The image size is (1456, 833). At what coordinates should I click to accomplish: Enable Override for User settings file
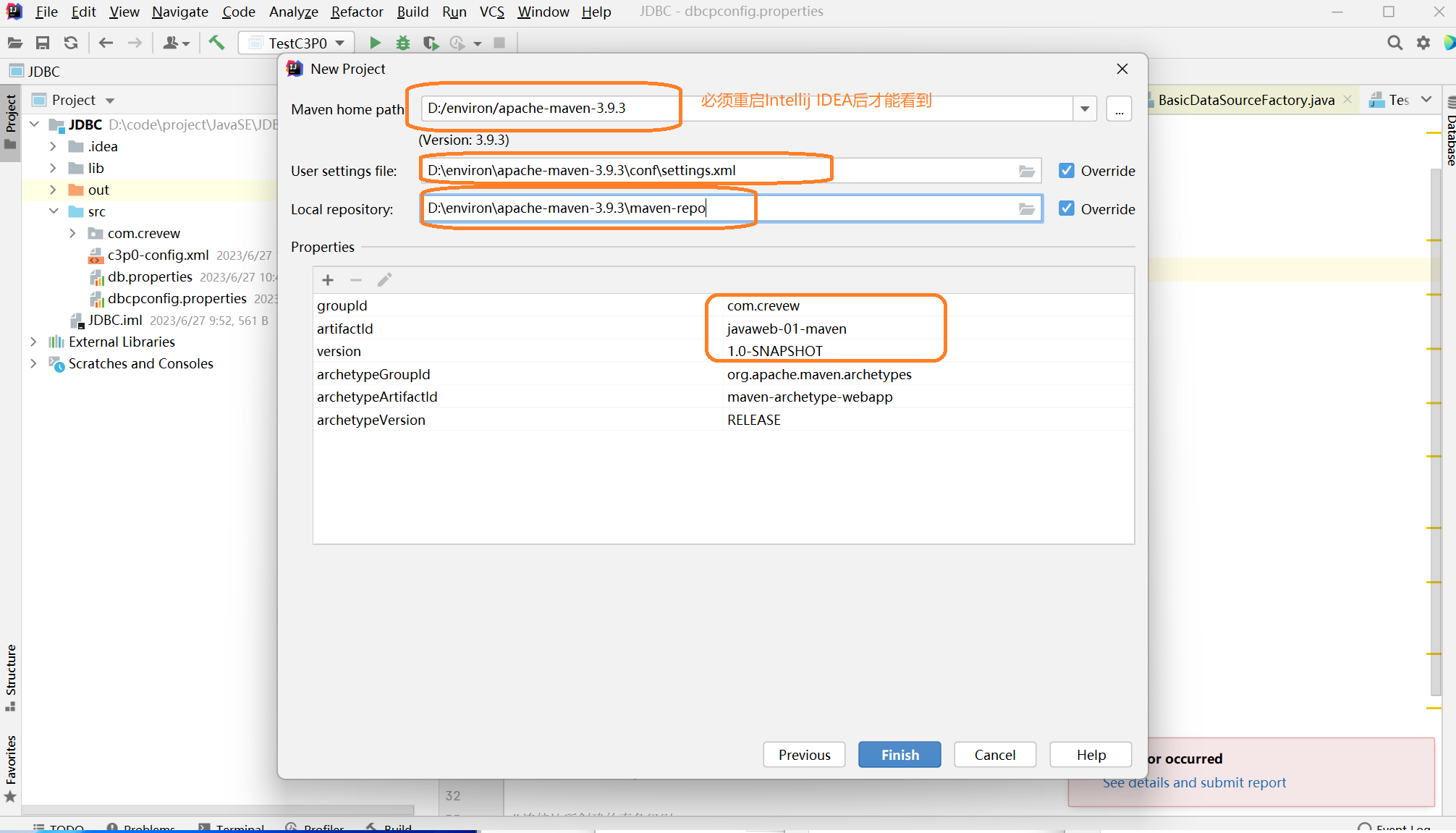pyautogui.click(x=1067, y=170)
